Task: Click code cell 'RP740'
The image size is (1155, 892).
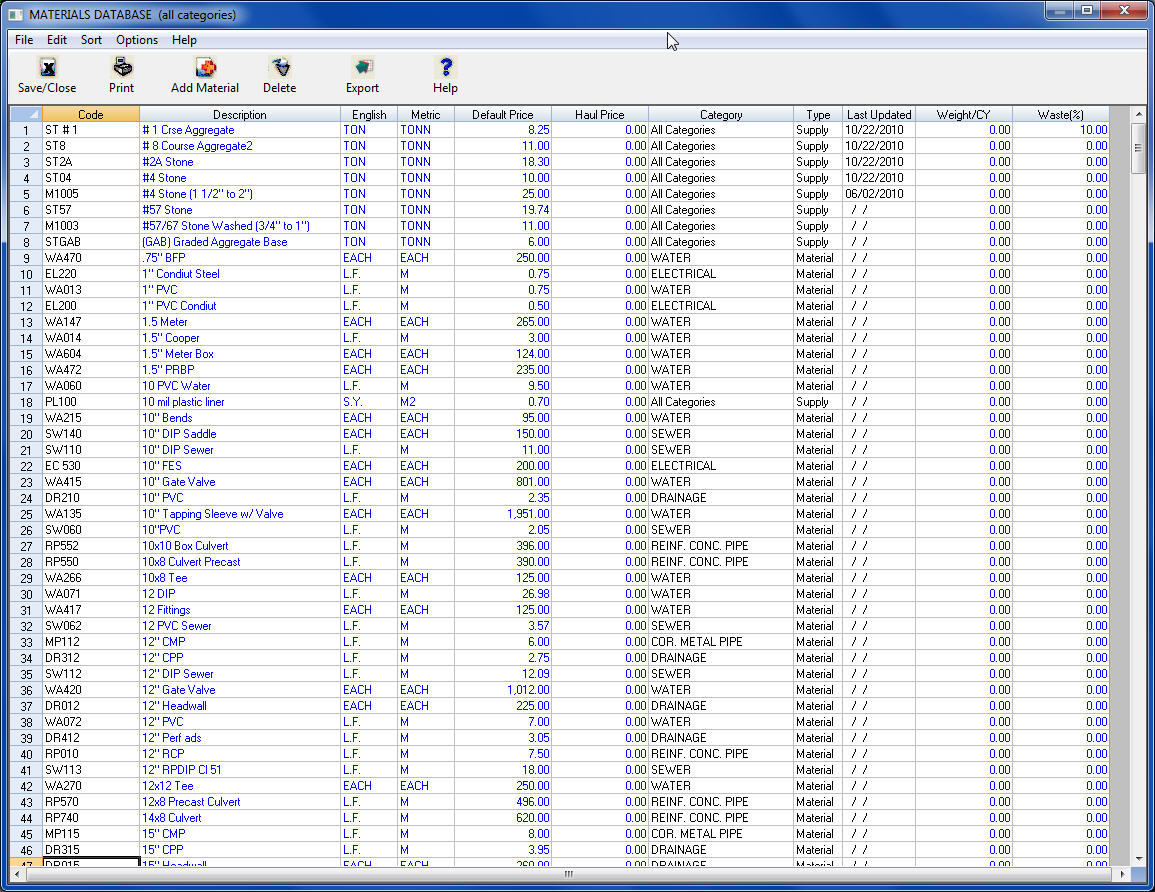Action: point(91,818)
